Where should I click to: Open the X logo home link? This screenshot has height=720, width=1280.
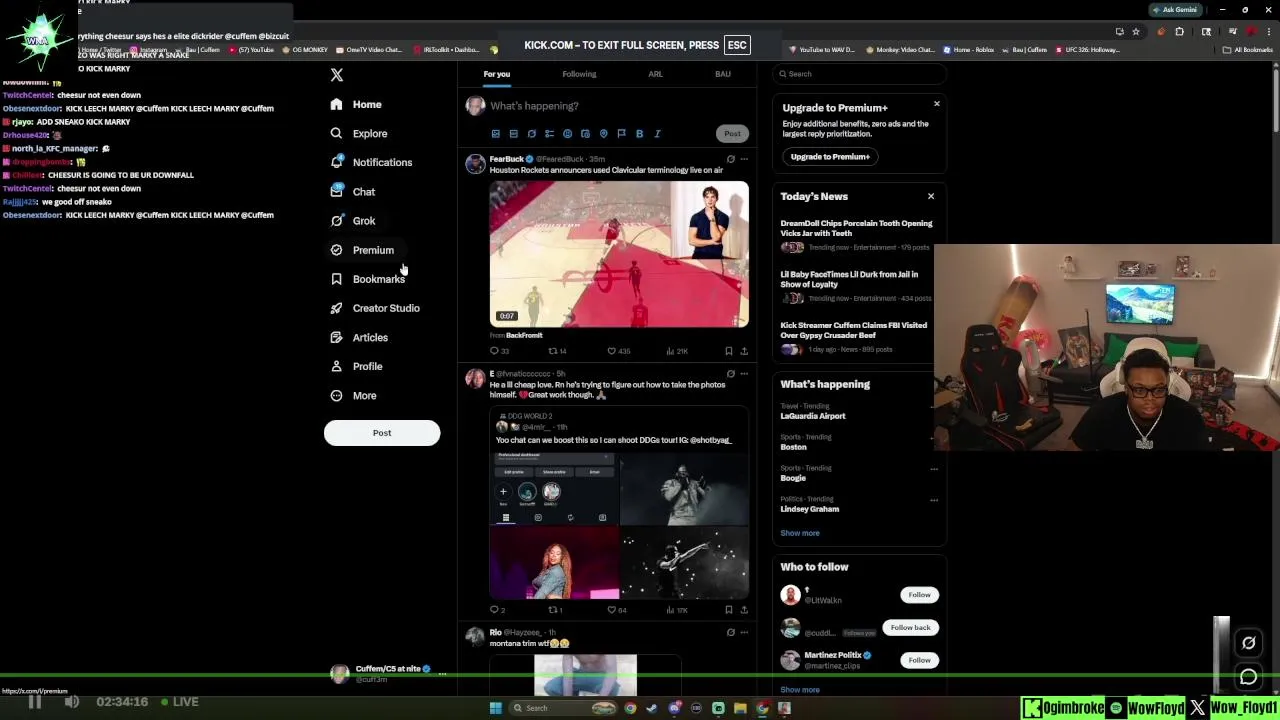point(337,75)
